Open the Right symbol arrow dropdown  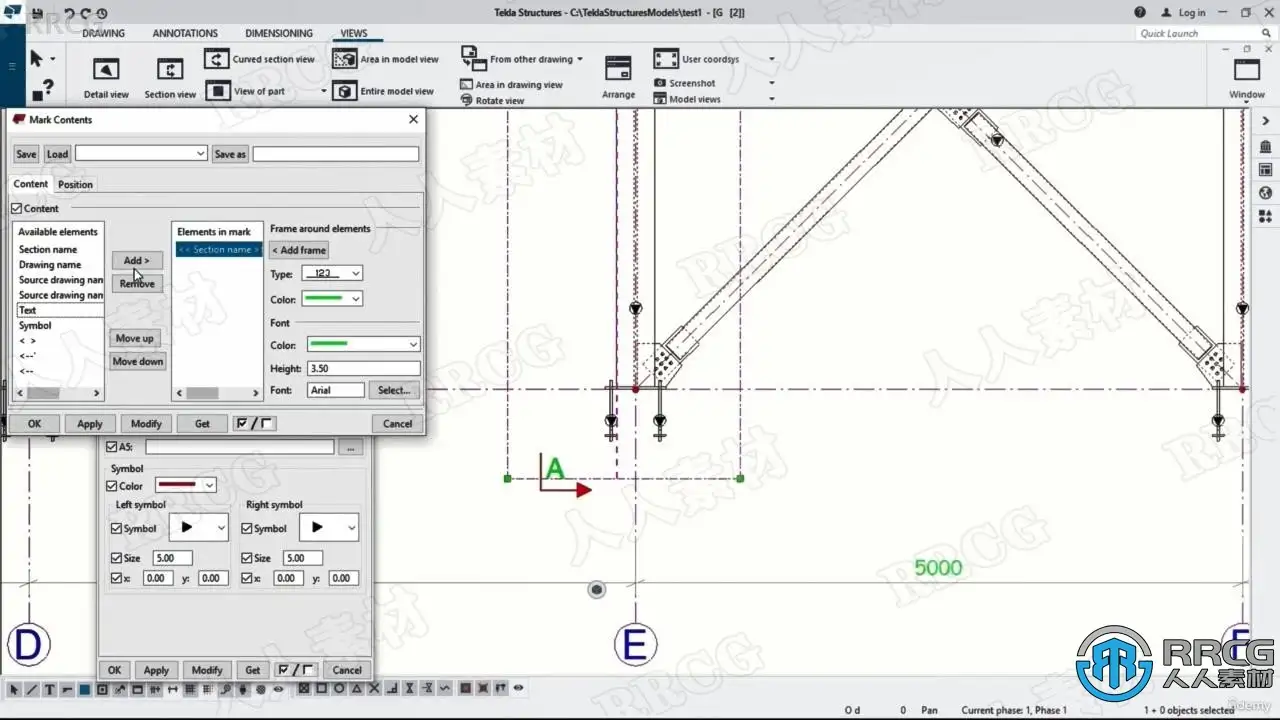[x=328, y=527]
